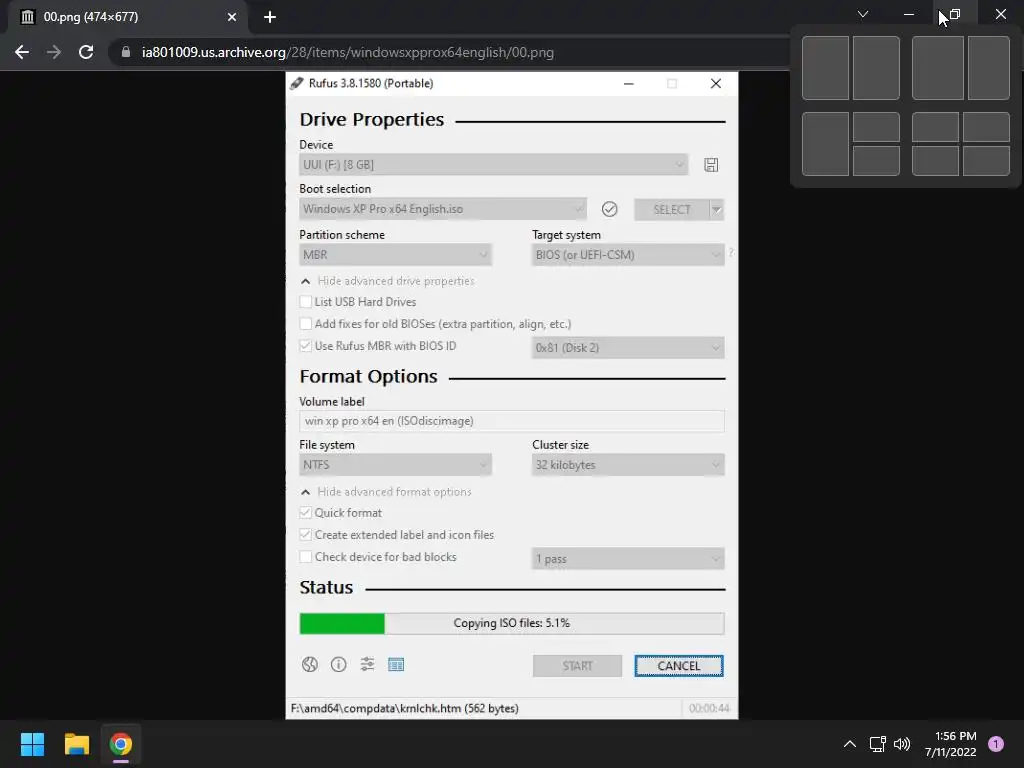
Task: Click the Copying ISO files progress bar
Action: point(511,623)
